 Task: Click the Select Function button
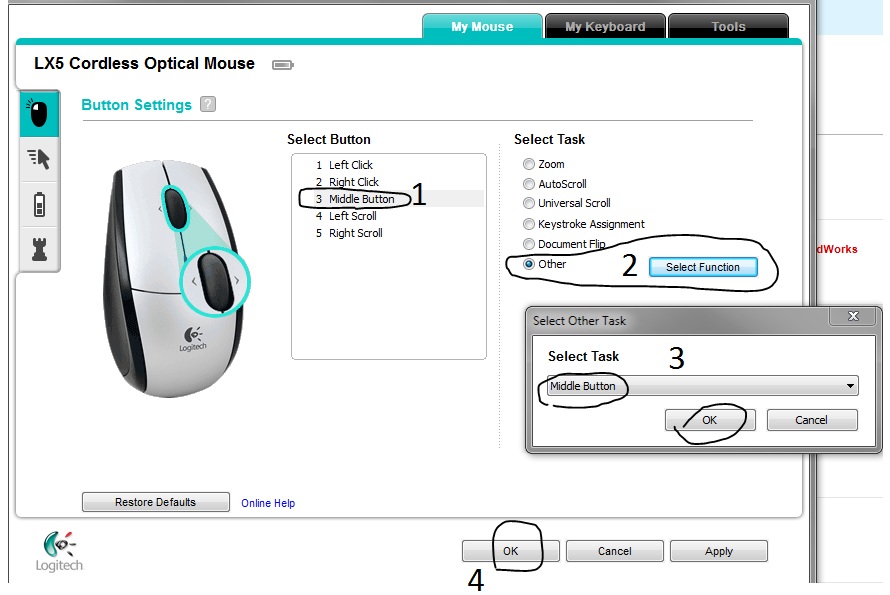(703, 267)
